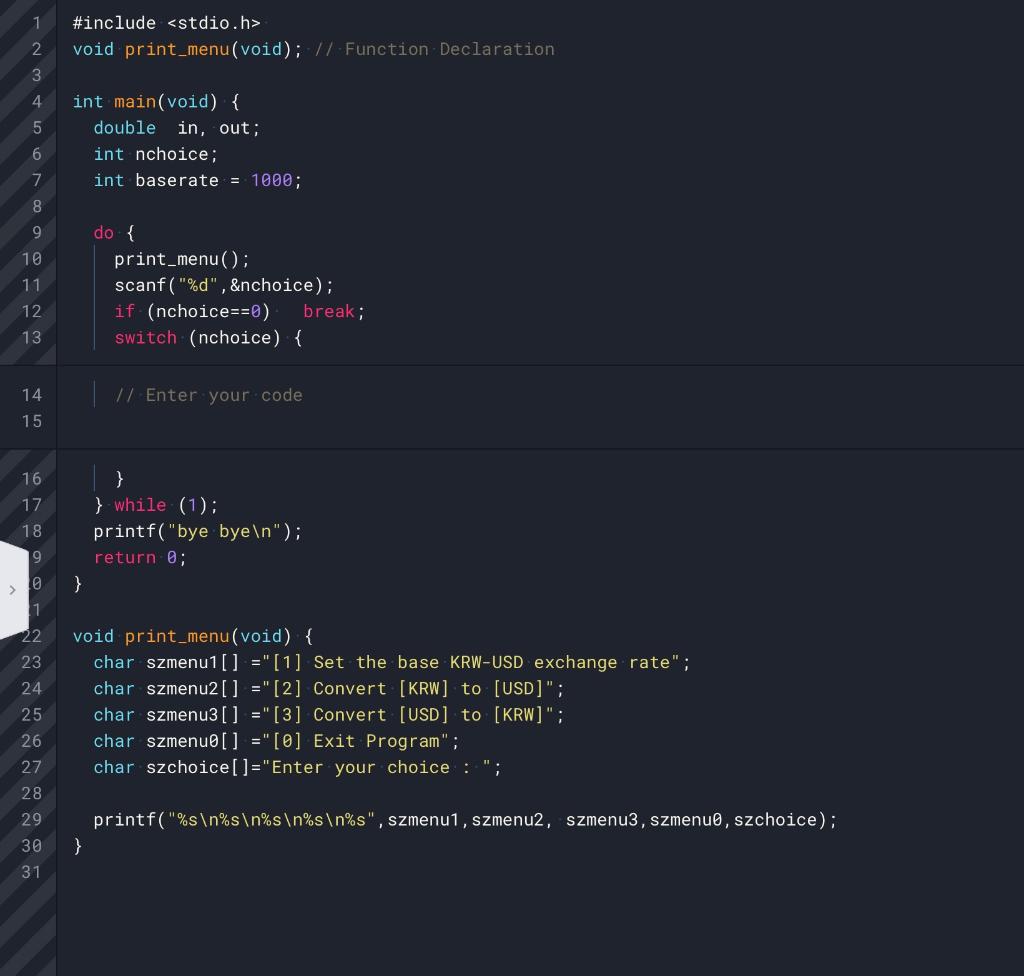This screenshot has width=1024, height=976.
Task: Click szchoice 'Enter your choice' line
Action: [x=297, y=767]
